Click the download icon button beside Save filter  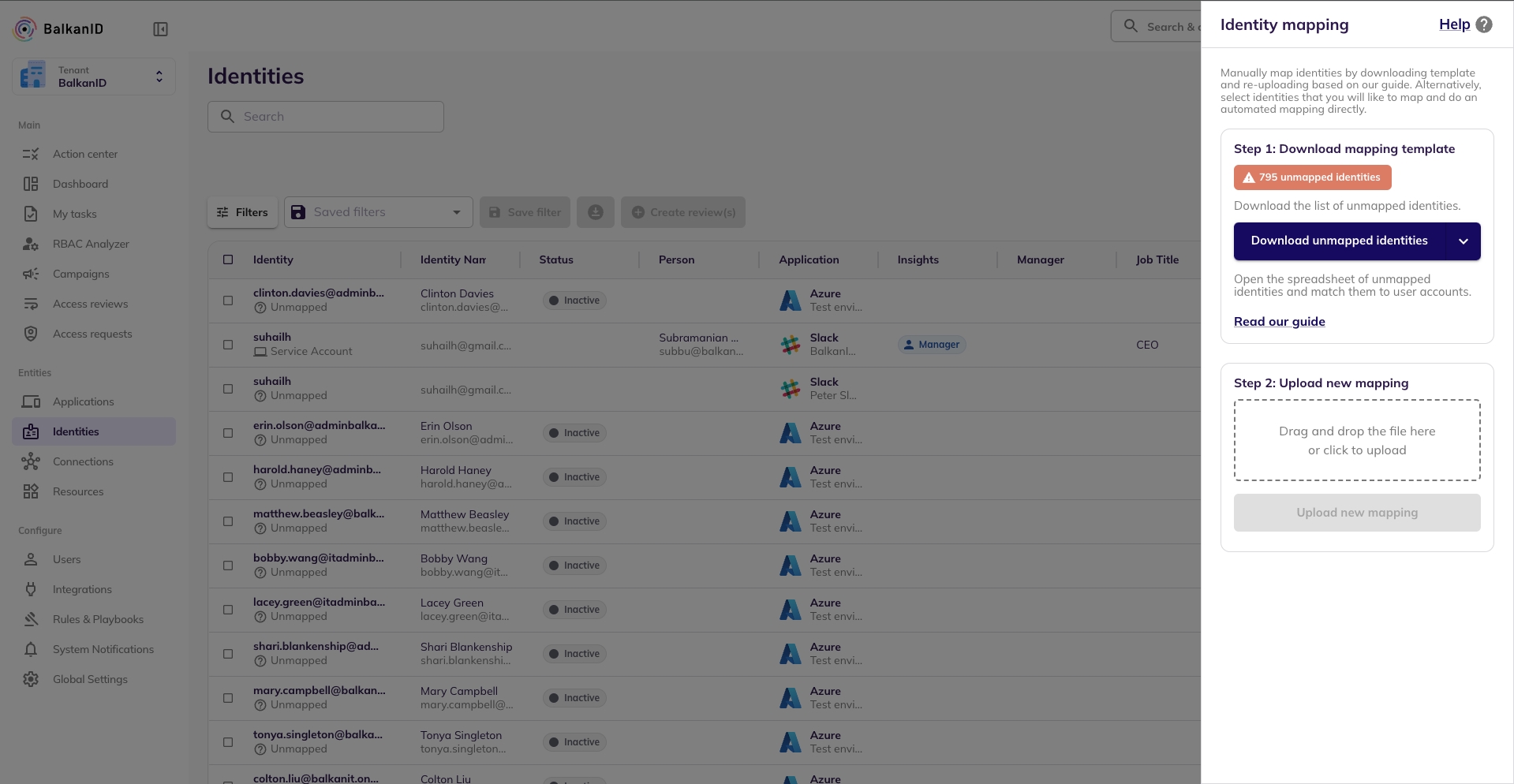pos(595,212)
